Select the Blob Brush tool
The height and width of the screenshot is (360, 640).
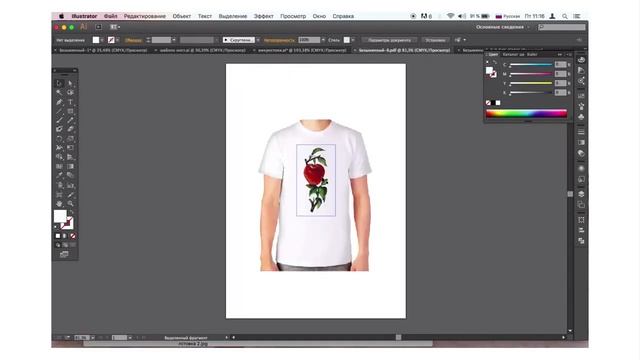click(x=59, y=129)
